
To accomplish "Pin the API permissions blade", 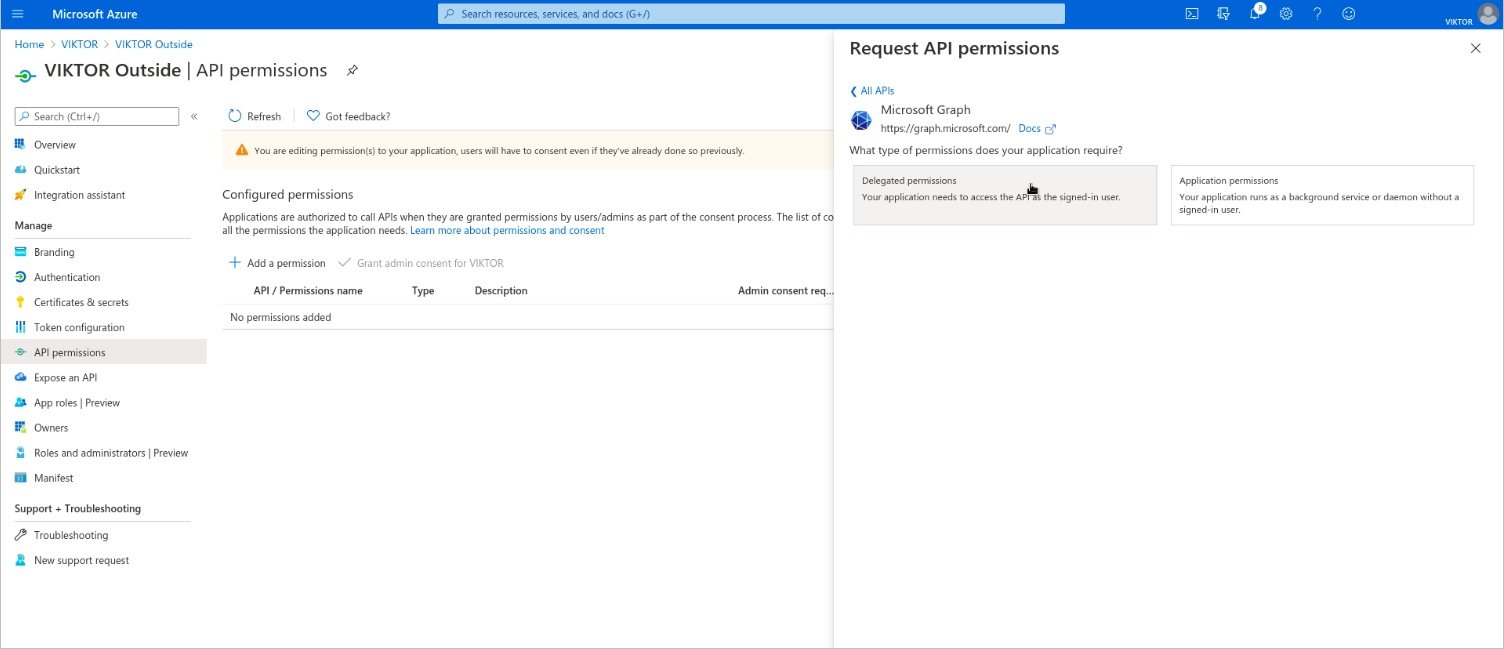I will point(352,71).
